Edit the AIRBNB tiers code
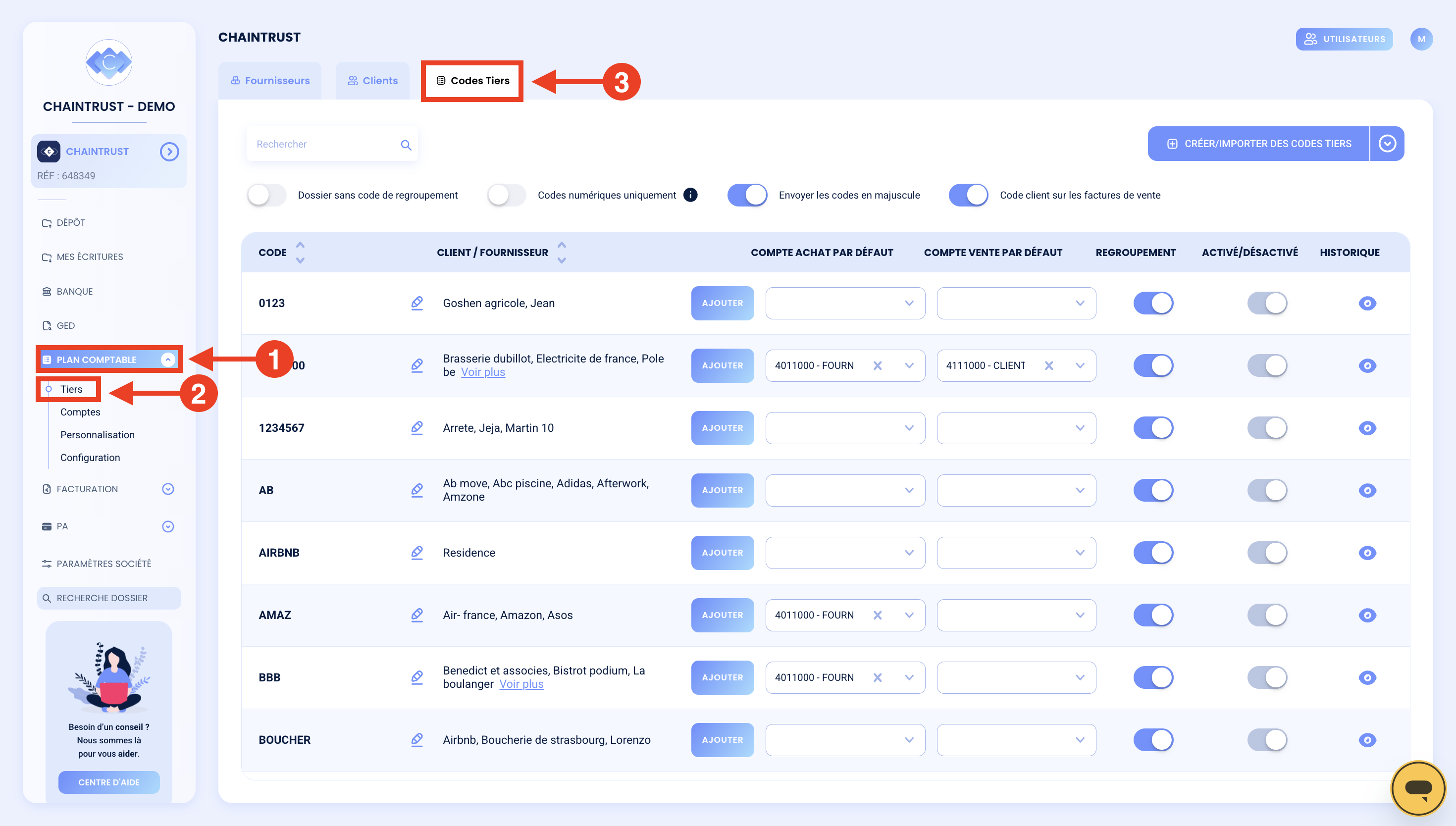The width and height of the screenshot is (1456, 826). (x=417, y=553)
